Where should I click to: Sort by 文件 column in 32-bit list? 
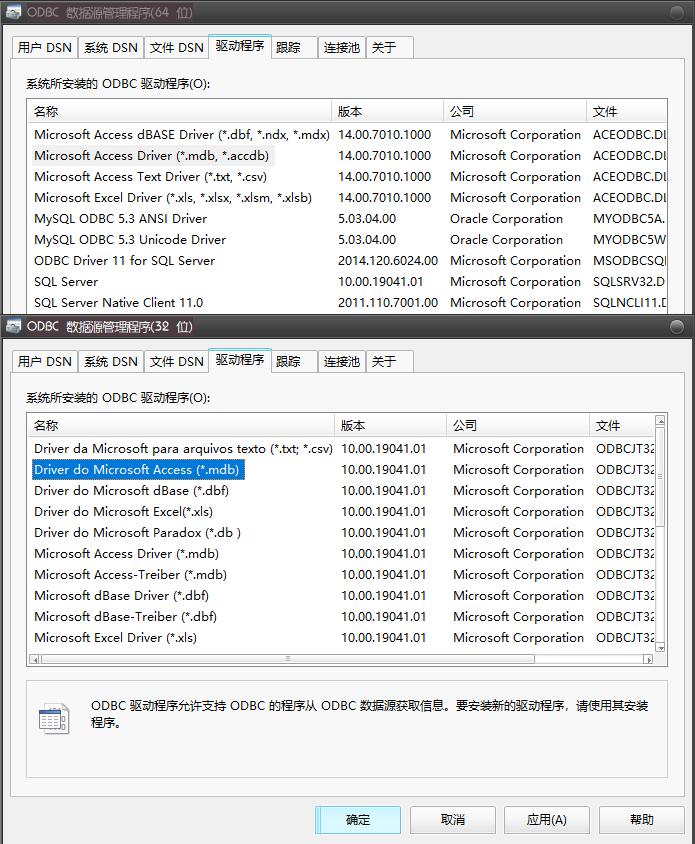(x=622, y=425)
